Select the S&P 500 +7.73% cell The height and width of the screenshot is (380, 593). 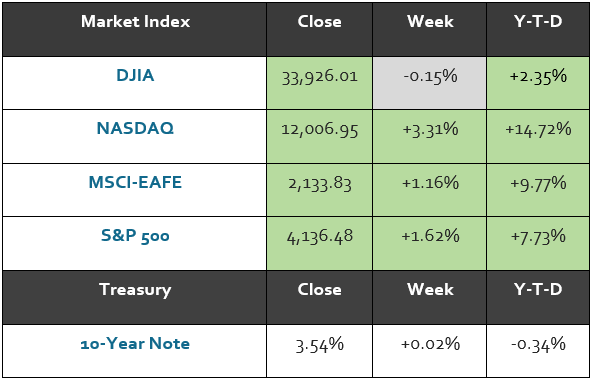pos(538,244)
